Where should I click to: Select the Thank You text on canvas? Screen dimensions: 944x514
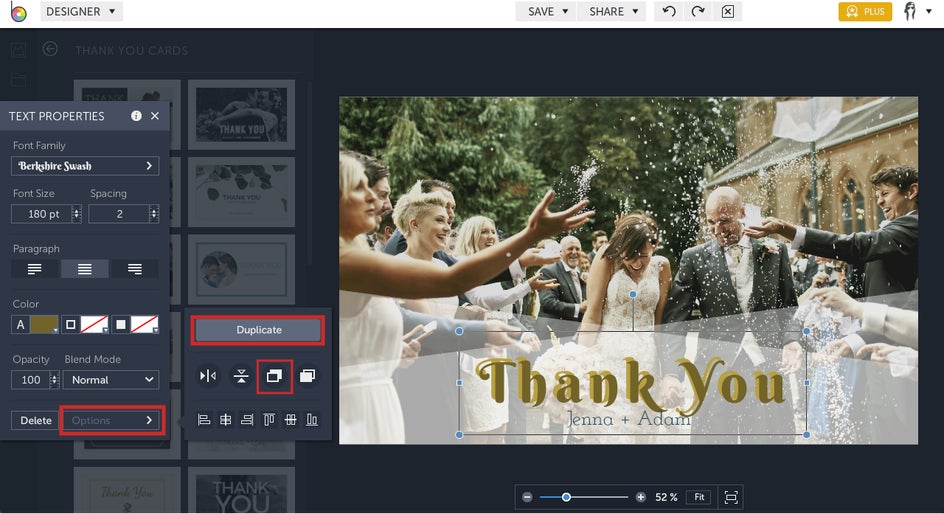632,386
